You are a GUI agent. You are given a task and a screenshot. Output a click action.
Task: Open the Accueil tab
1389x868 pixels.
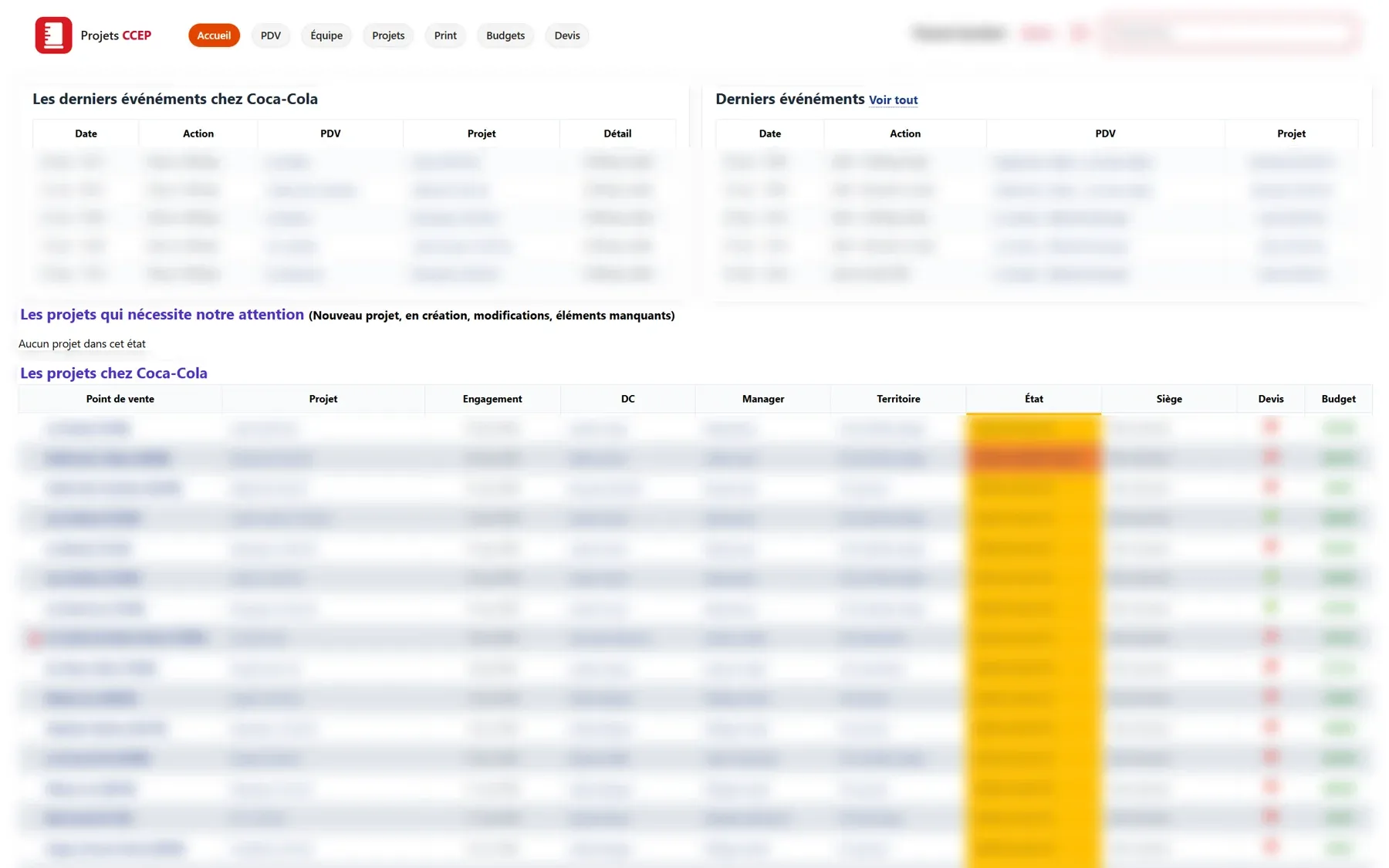tap(214, 35)
